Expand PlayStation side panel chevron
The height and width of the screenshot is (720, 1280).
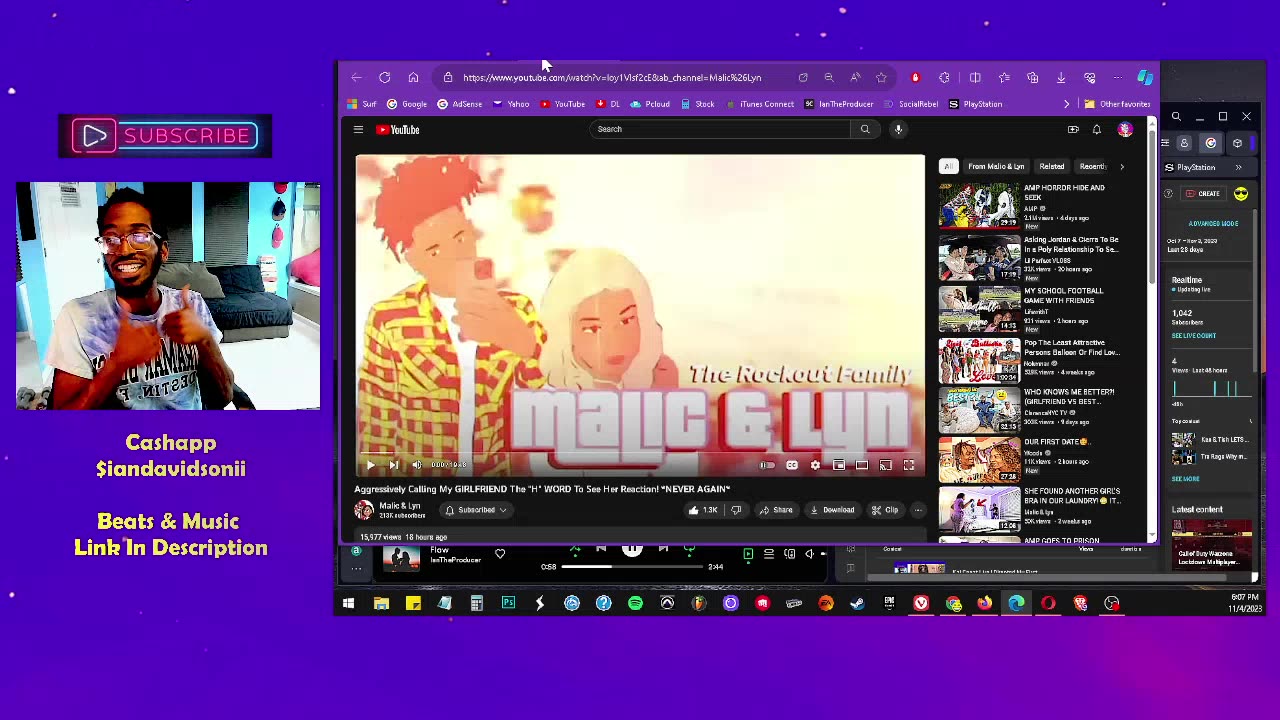[x=1238, y=167]
